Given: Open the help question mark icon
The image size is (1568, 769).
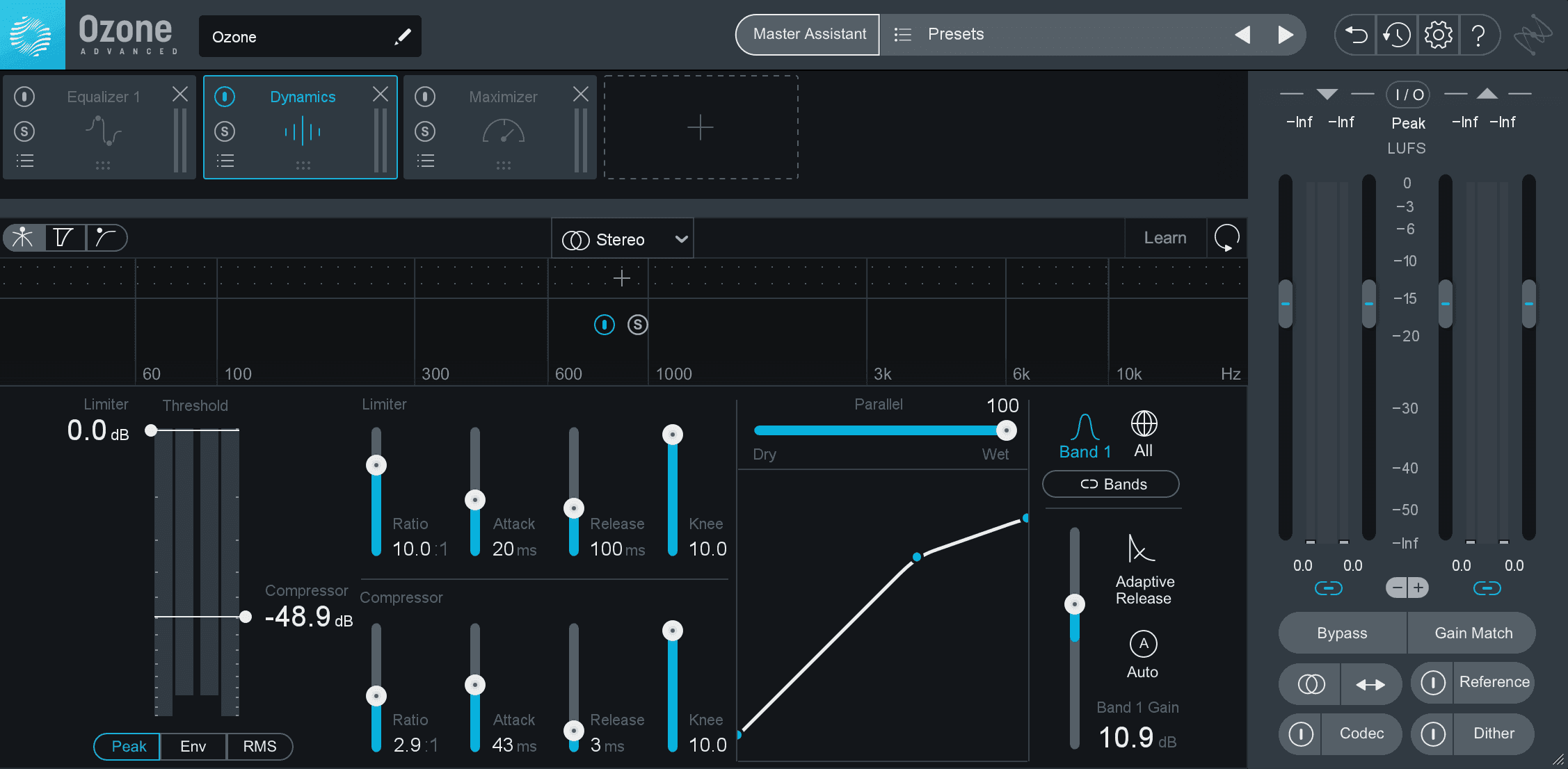Looking at the screenshot, I should (x=1479, y=35).
